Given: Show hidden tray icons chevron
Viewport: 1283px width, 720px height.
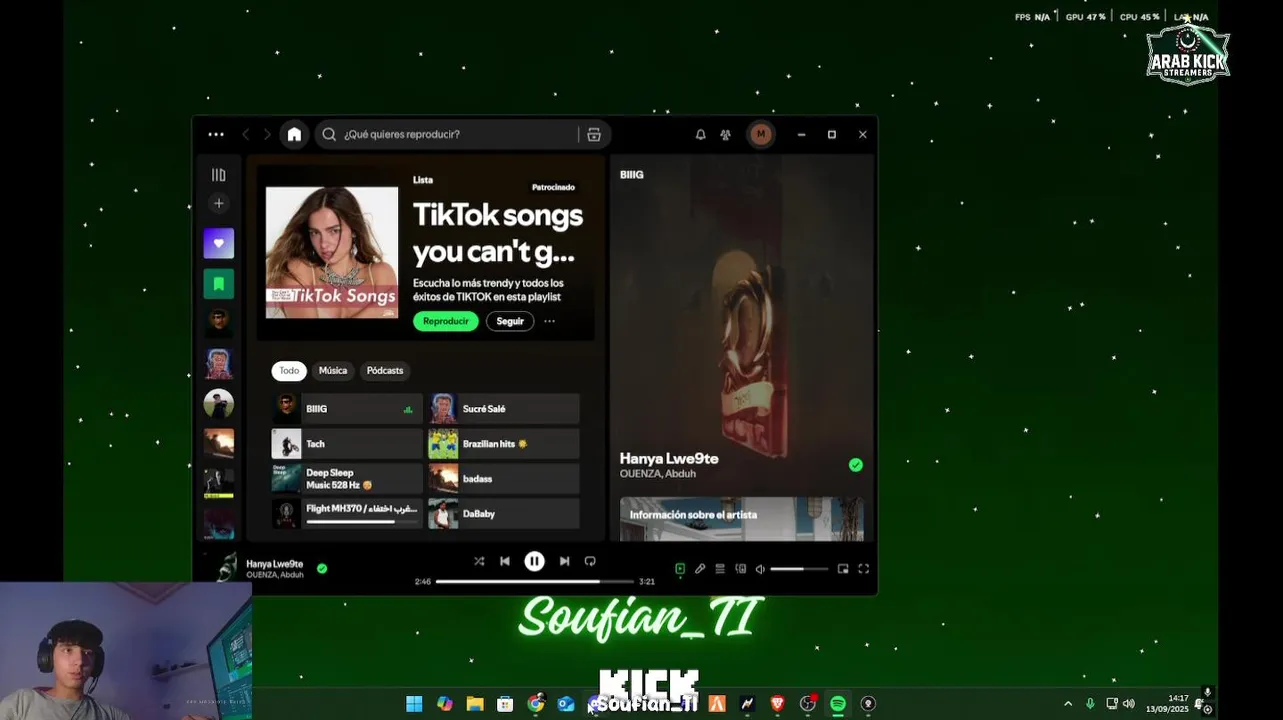Looking at the screenshot, I should coord(1067,704).
